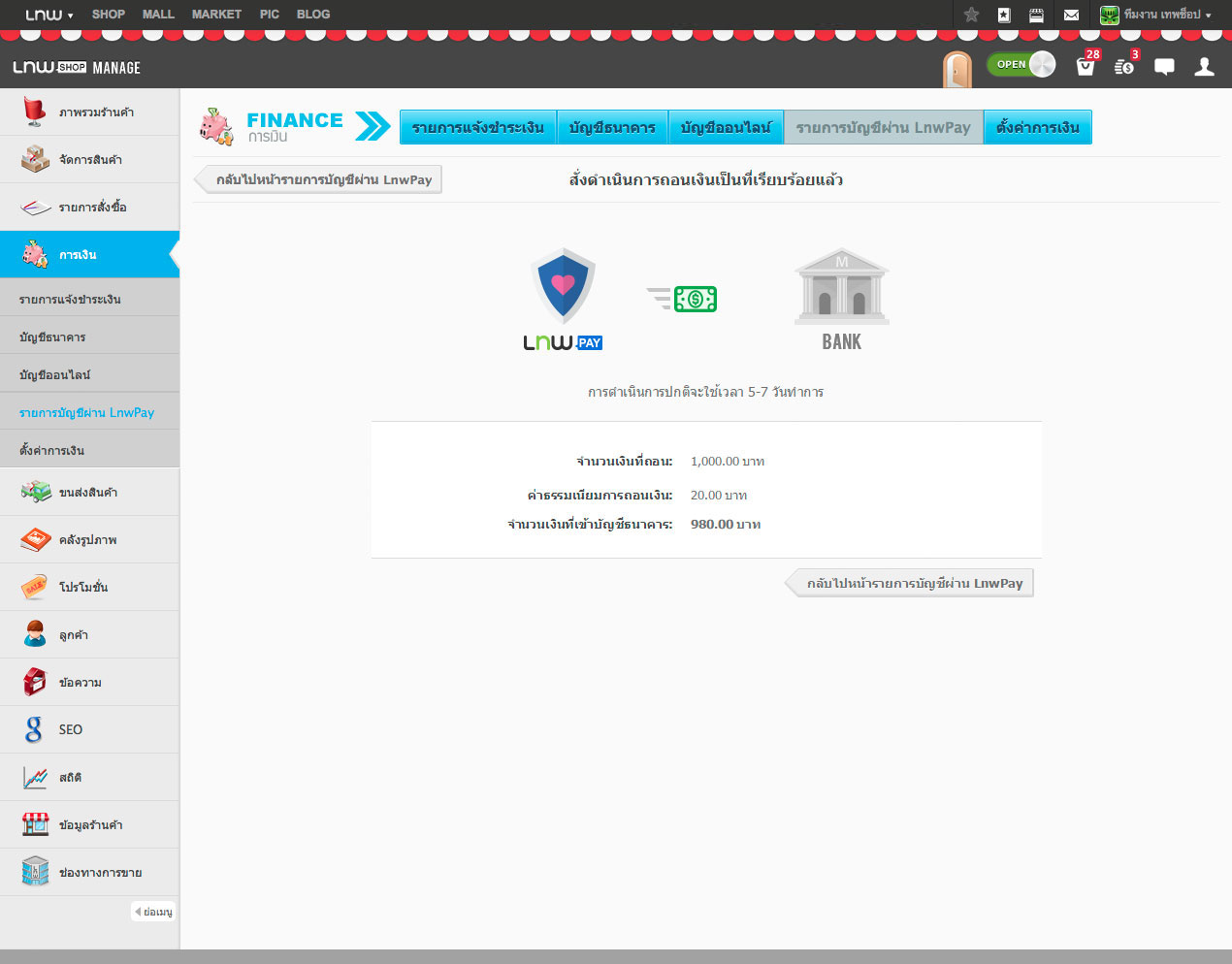The width and height of the screenshot is (1232, 964).
Task: Open คลังรูปภาพ image library sidebar item
Action: pyautogui.click(x=89, y=540)
